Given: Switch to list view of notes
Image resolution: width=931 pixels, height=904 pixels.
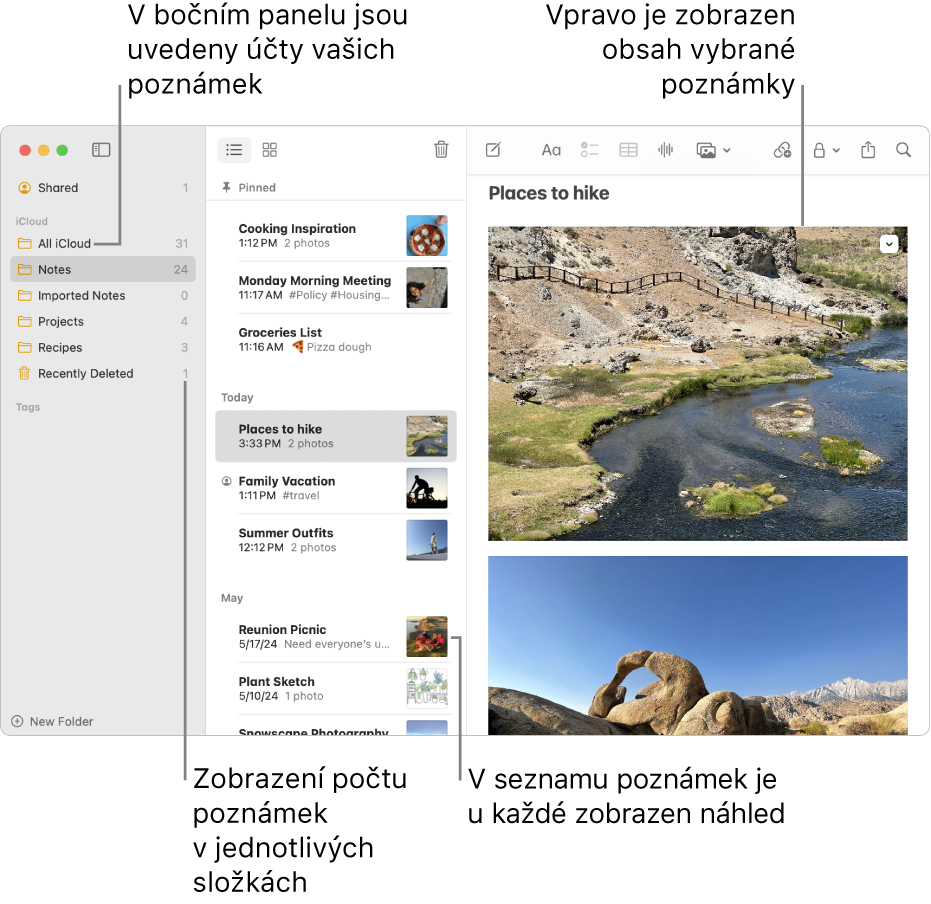Looking at the screenshot, I should [234, 150].
